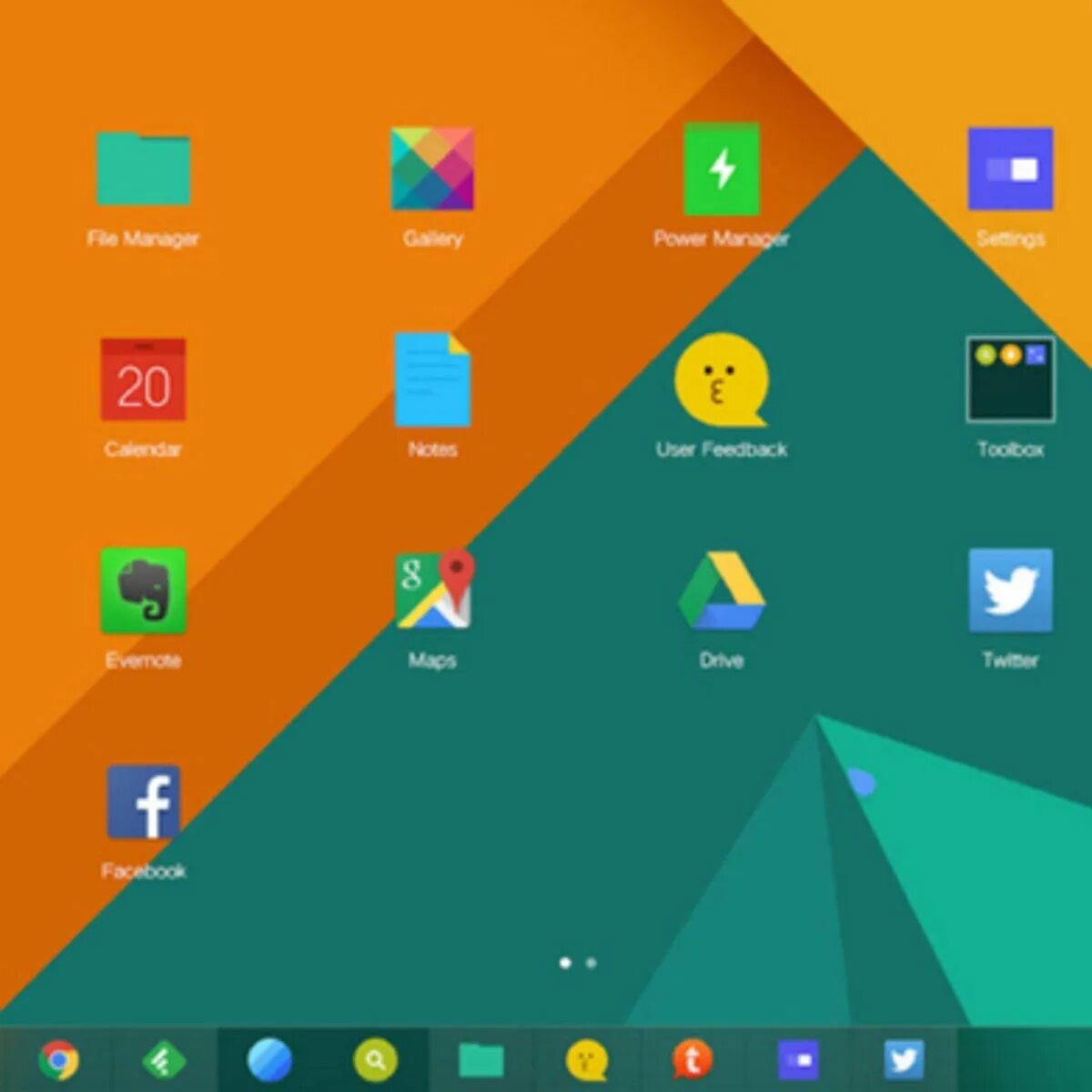Click the "Power Manager" label text
This screenshot has height=1092, width=1092.
click(x=722, y=238)
